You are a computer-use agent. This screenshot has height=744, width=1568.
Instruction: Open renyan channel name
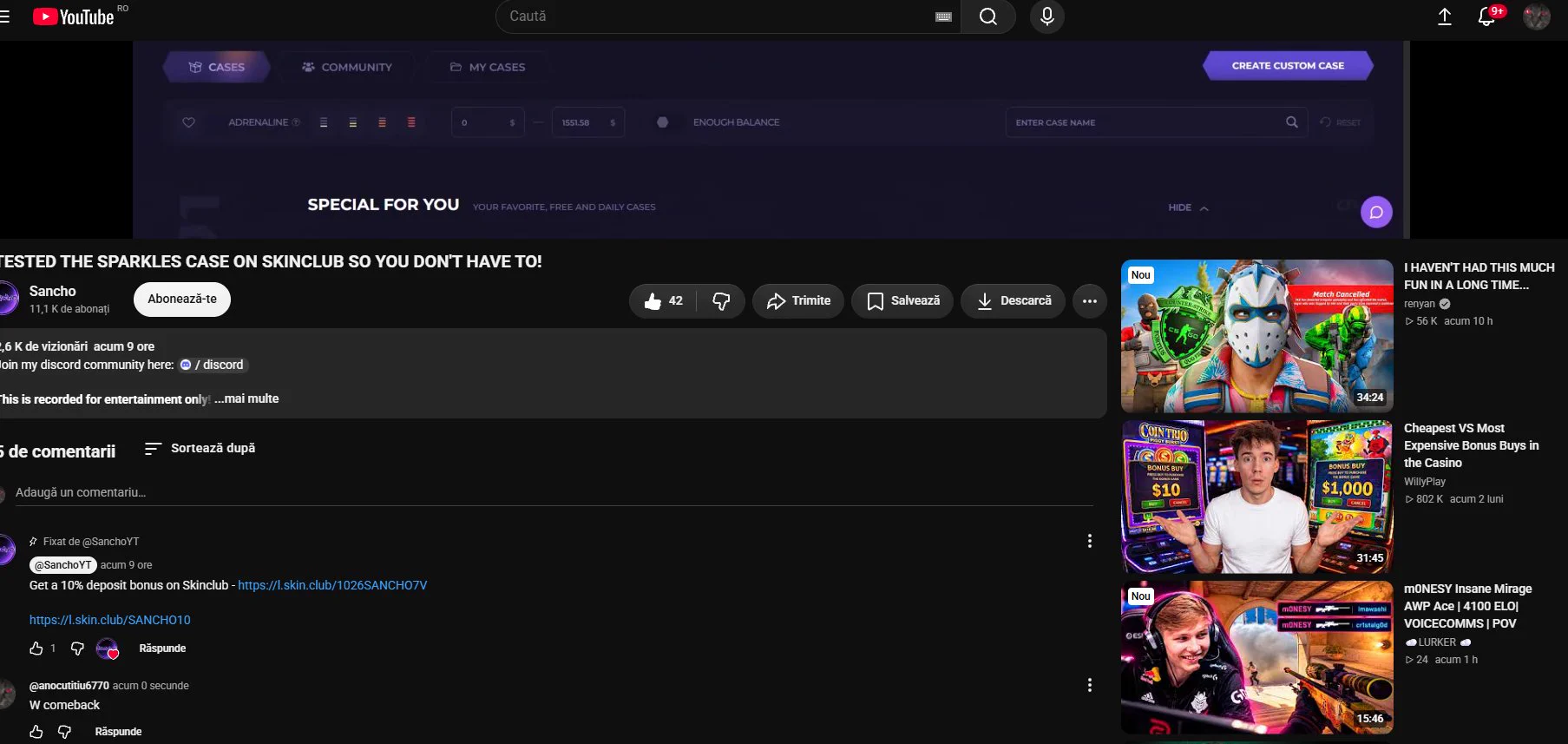(1420, 304)
